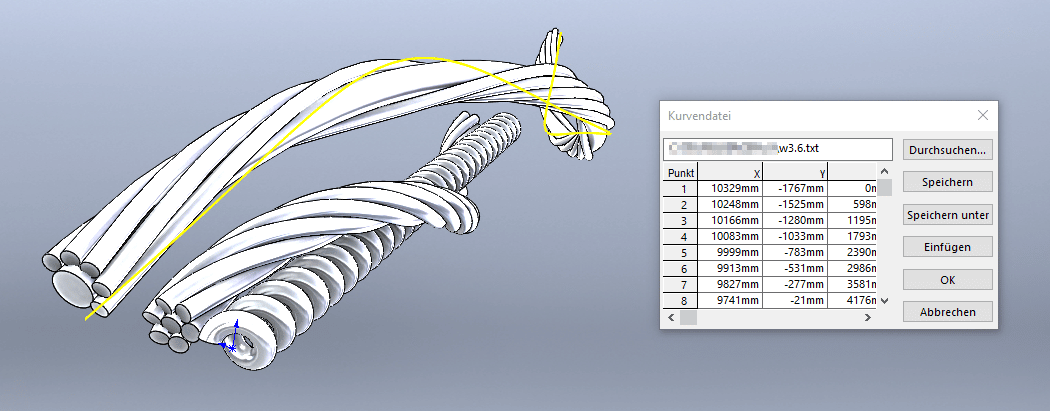Click the vertical scrollbar thumb

885,189
